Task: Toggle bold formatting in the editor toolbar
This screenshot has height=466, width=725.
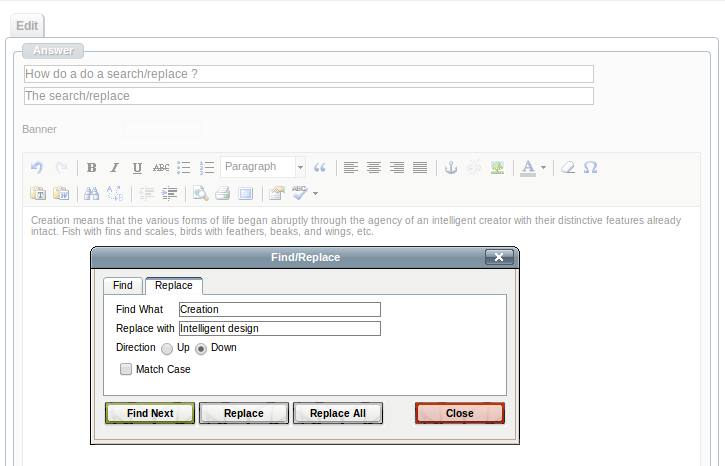Action: (92, 168)
